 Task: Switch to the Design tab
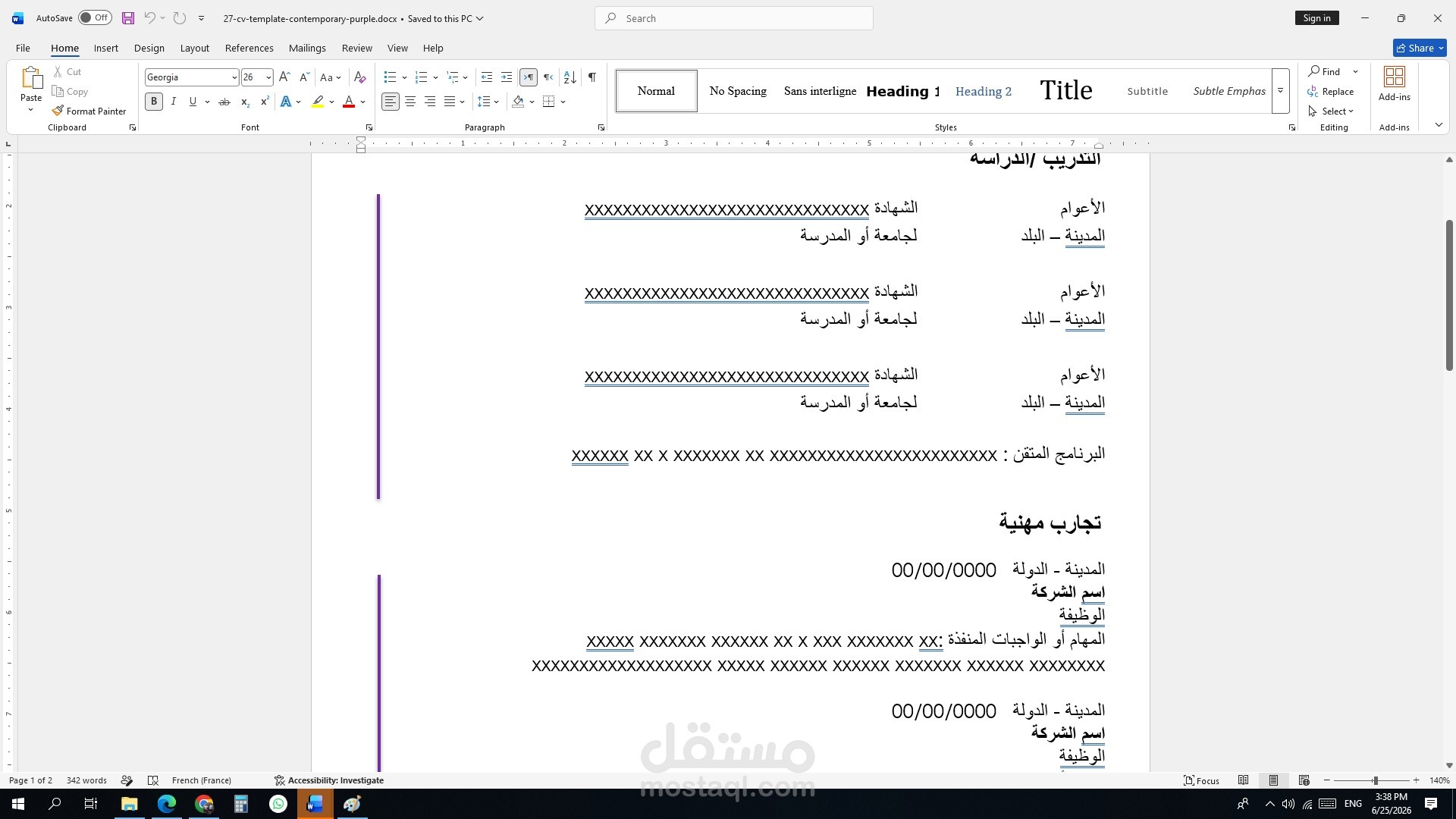pos(149,48)
